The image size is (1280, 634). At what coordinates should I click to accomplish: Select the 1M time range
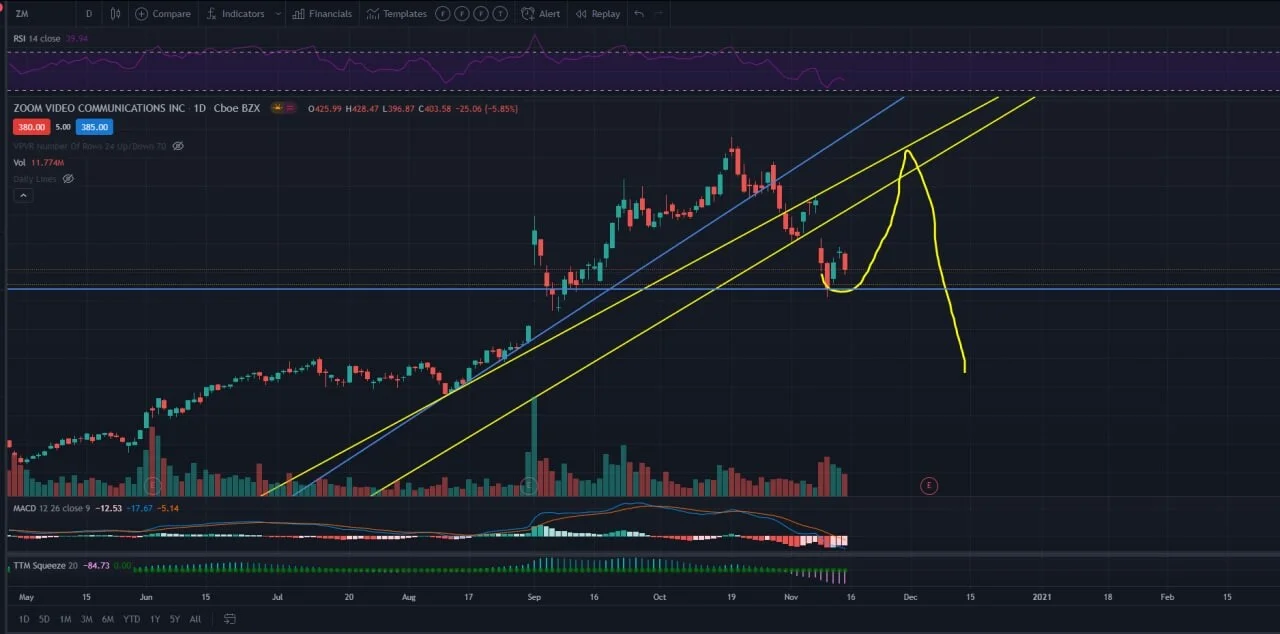pos(65,619)
